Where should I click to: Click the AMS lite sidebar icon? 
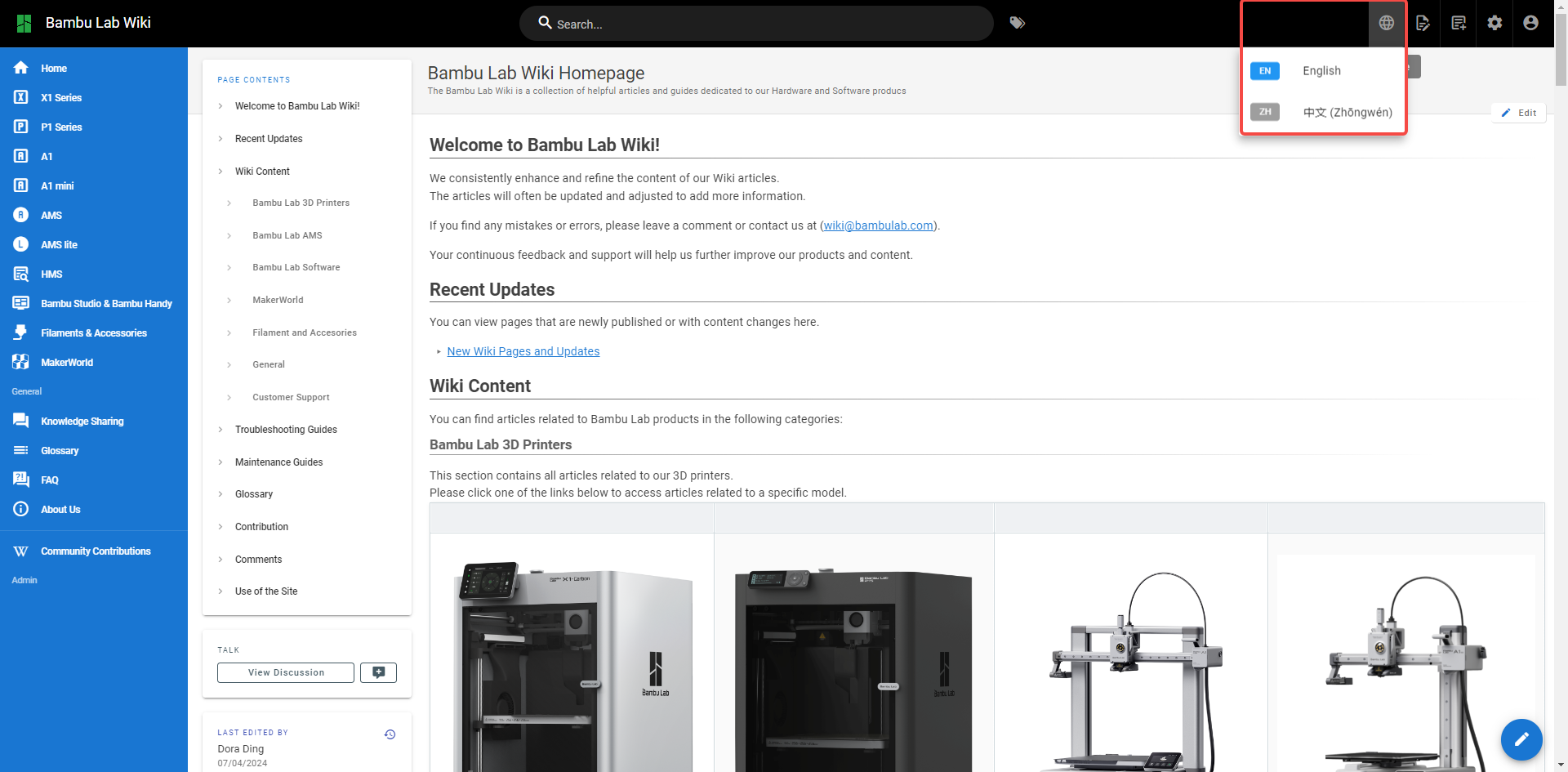21,244
